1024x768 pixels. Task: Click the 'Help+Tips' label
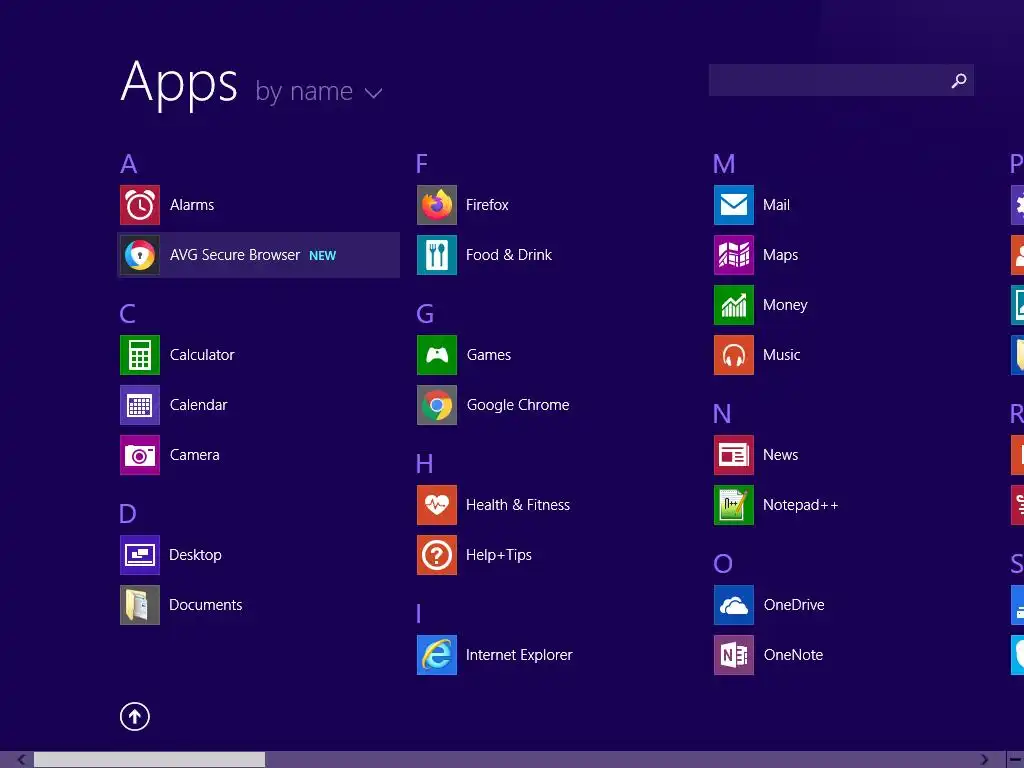tap(499, 555)
